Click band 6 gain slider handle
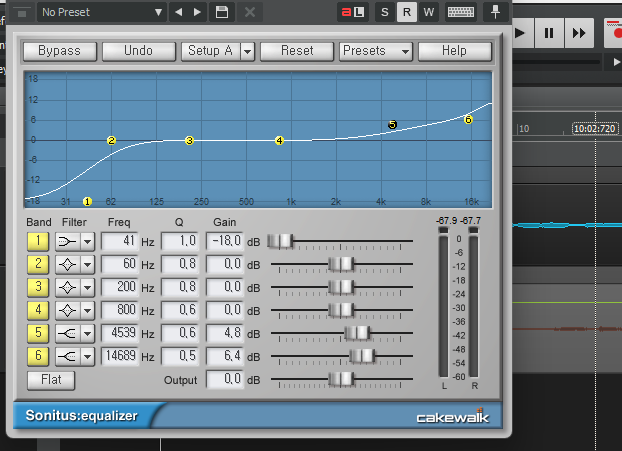 [x=362, y=356]
